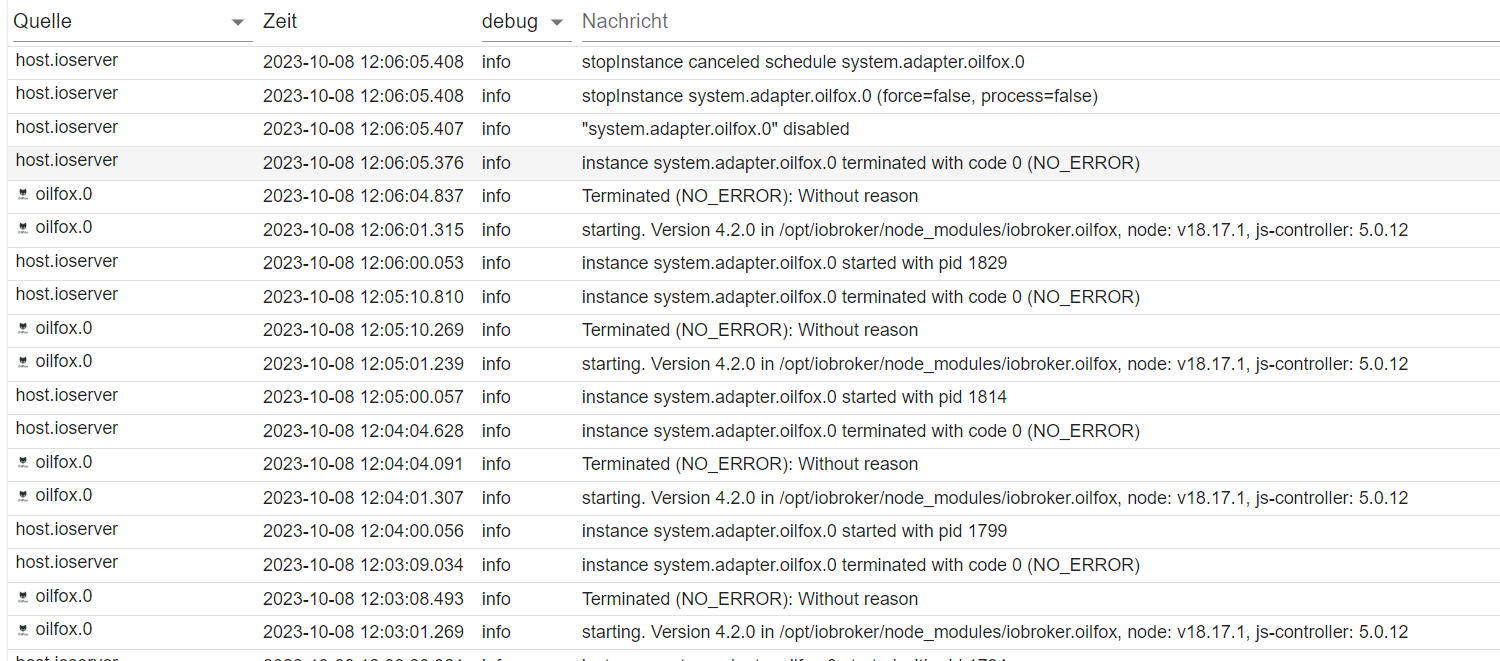Select the stopInstance canceled schedule message
The height and width of the screenshot is (661, 1500).
point(803,62)
